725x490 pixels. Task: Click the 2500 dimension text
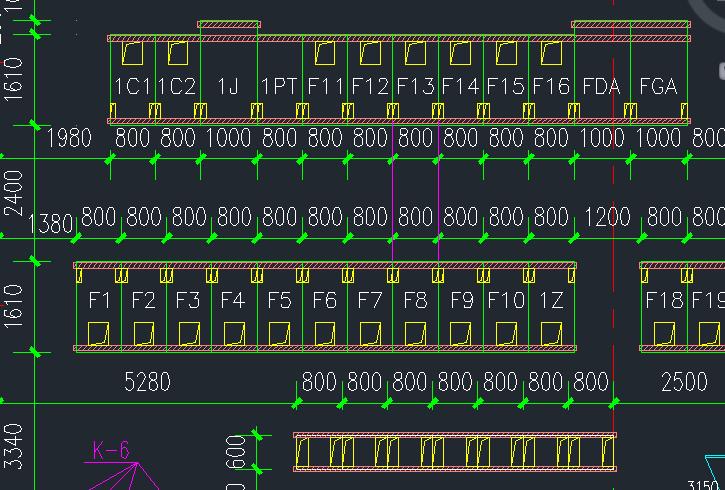(684, 382)
